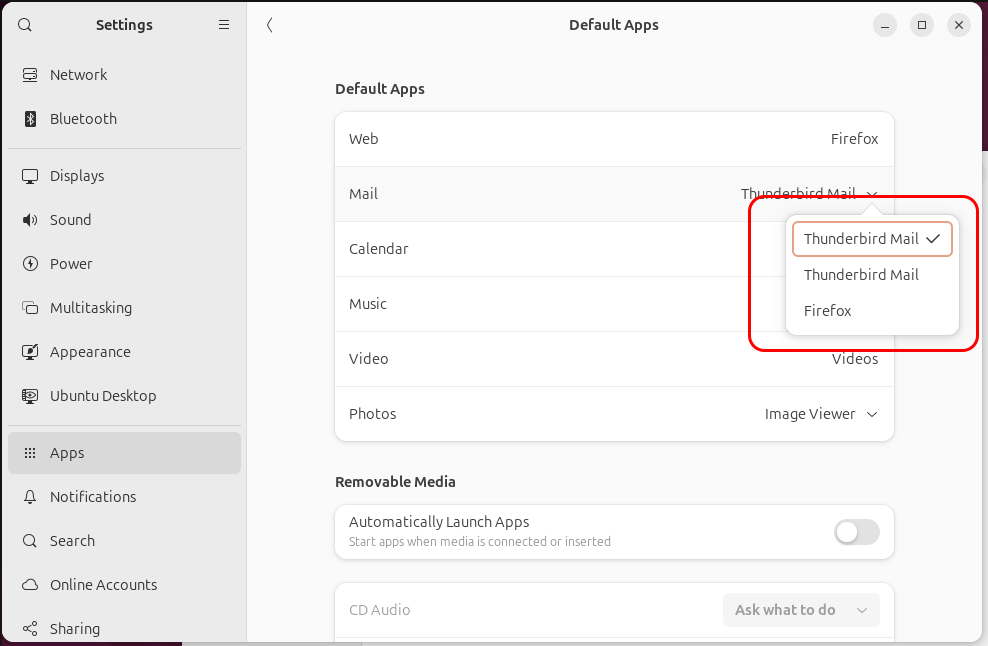Click the Bluetooth sidebar icon
This screenshot has height=646, width=988.
30,119
